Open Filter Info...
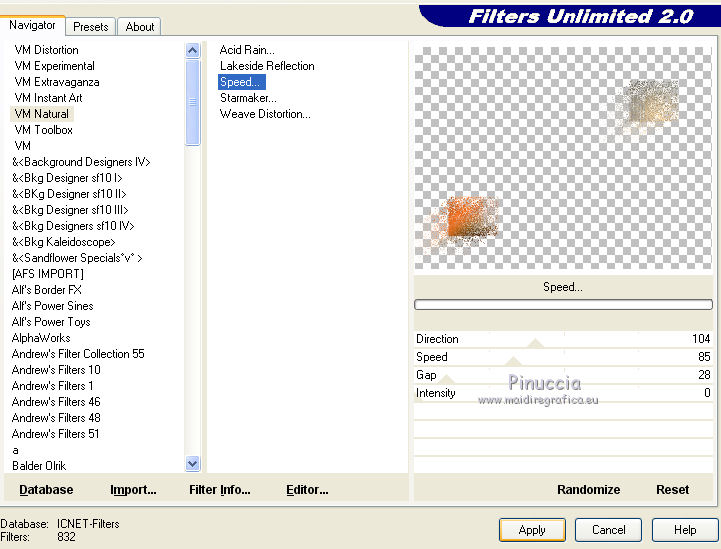Image resolution: width=721 pixels, height=549 pixels. pyautogui.click(x=220, y=490)
